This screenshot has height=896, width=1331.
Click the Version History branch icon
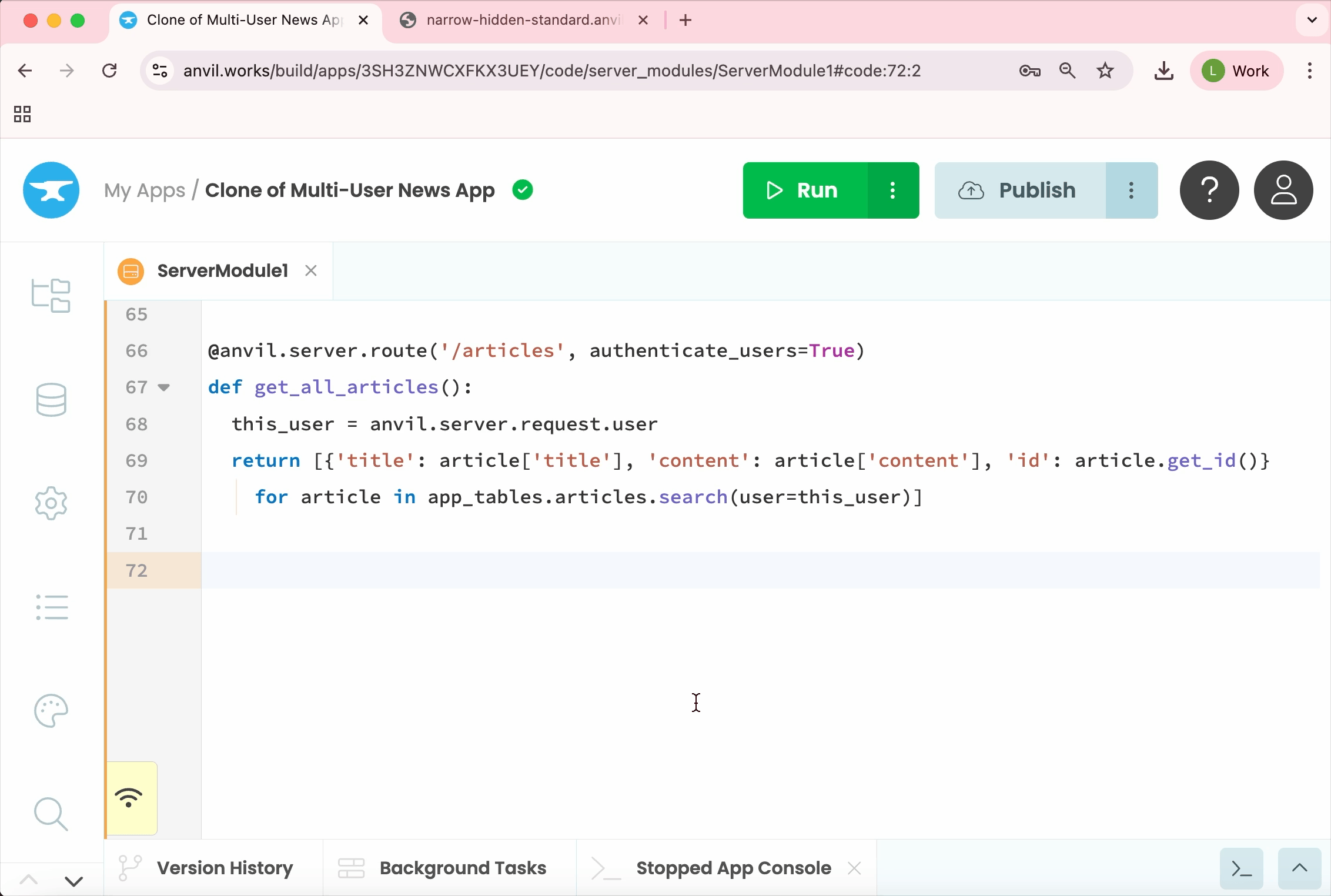[130, 868]
